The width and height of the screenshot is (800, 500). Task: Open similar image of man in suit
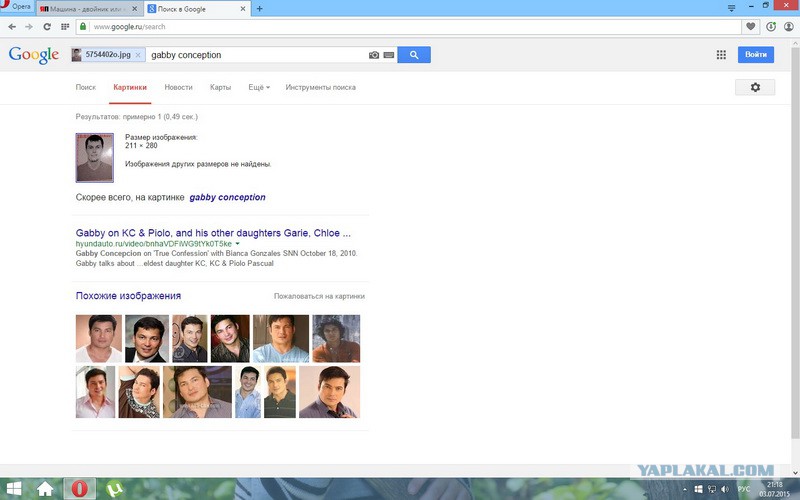click(x=147, y=338)
